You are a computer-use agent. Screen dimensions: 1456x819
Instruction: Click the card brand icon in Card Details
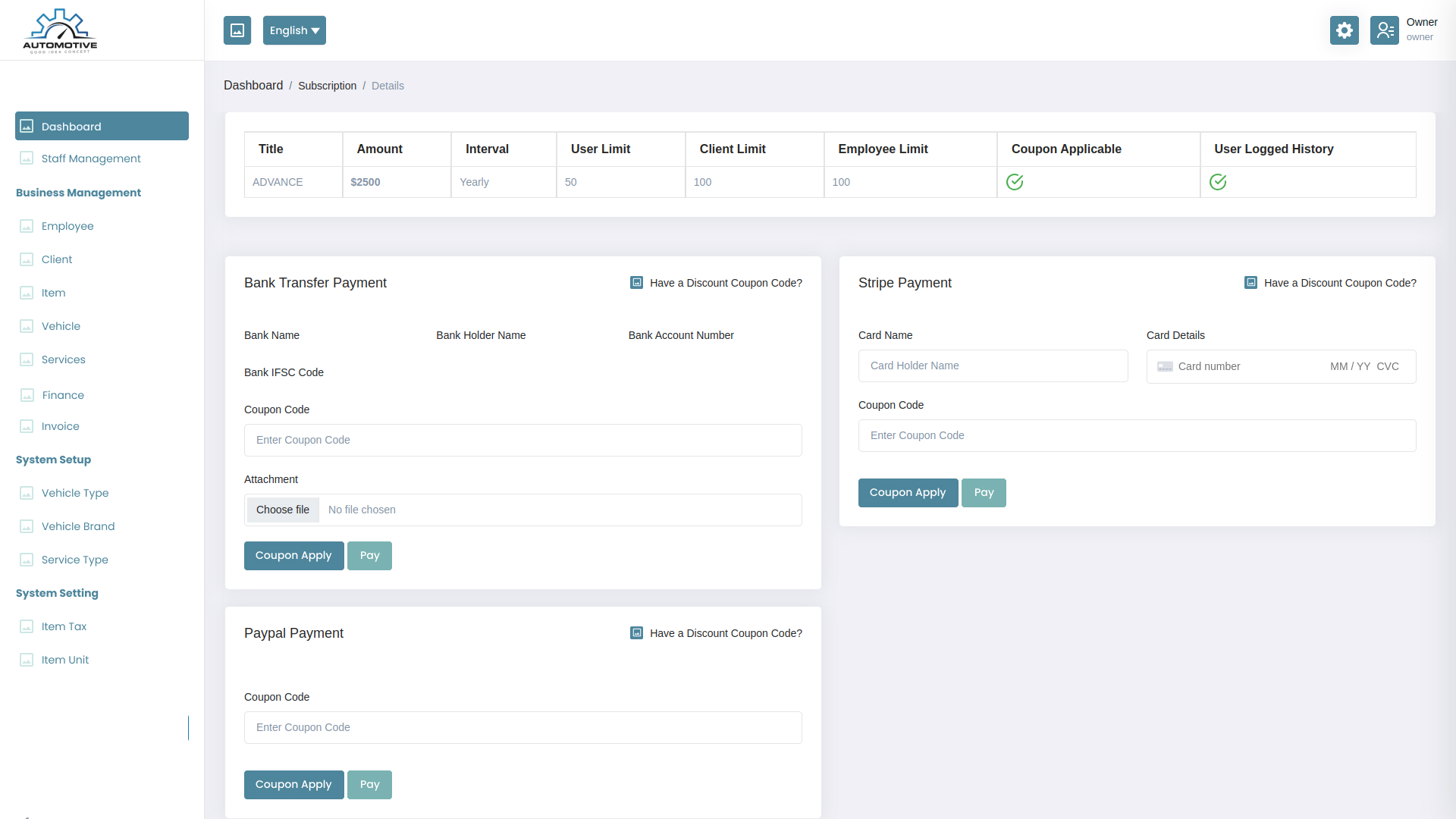click(1165, 367)
